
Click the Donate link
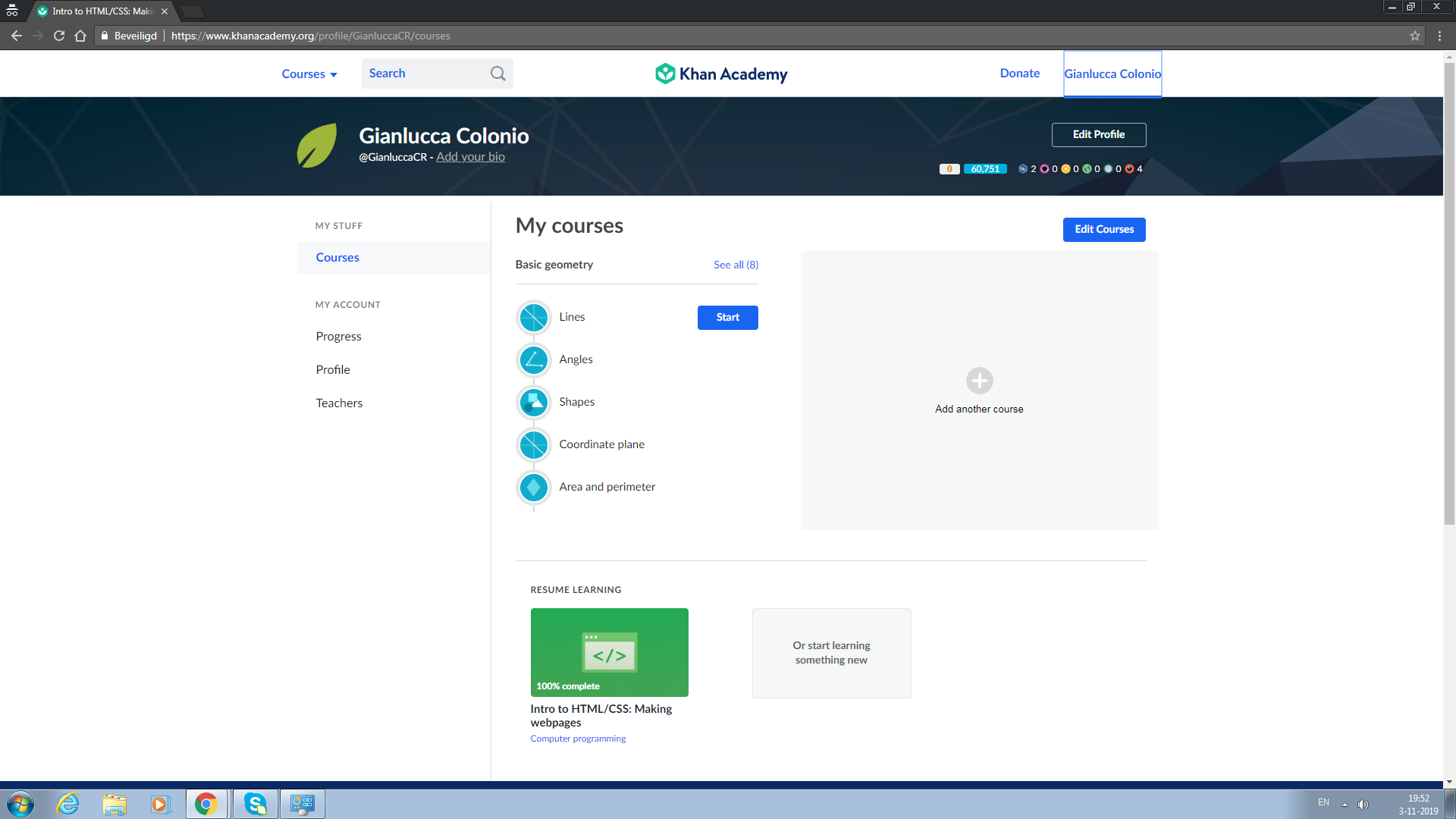point(1020,74)
